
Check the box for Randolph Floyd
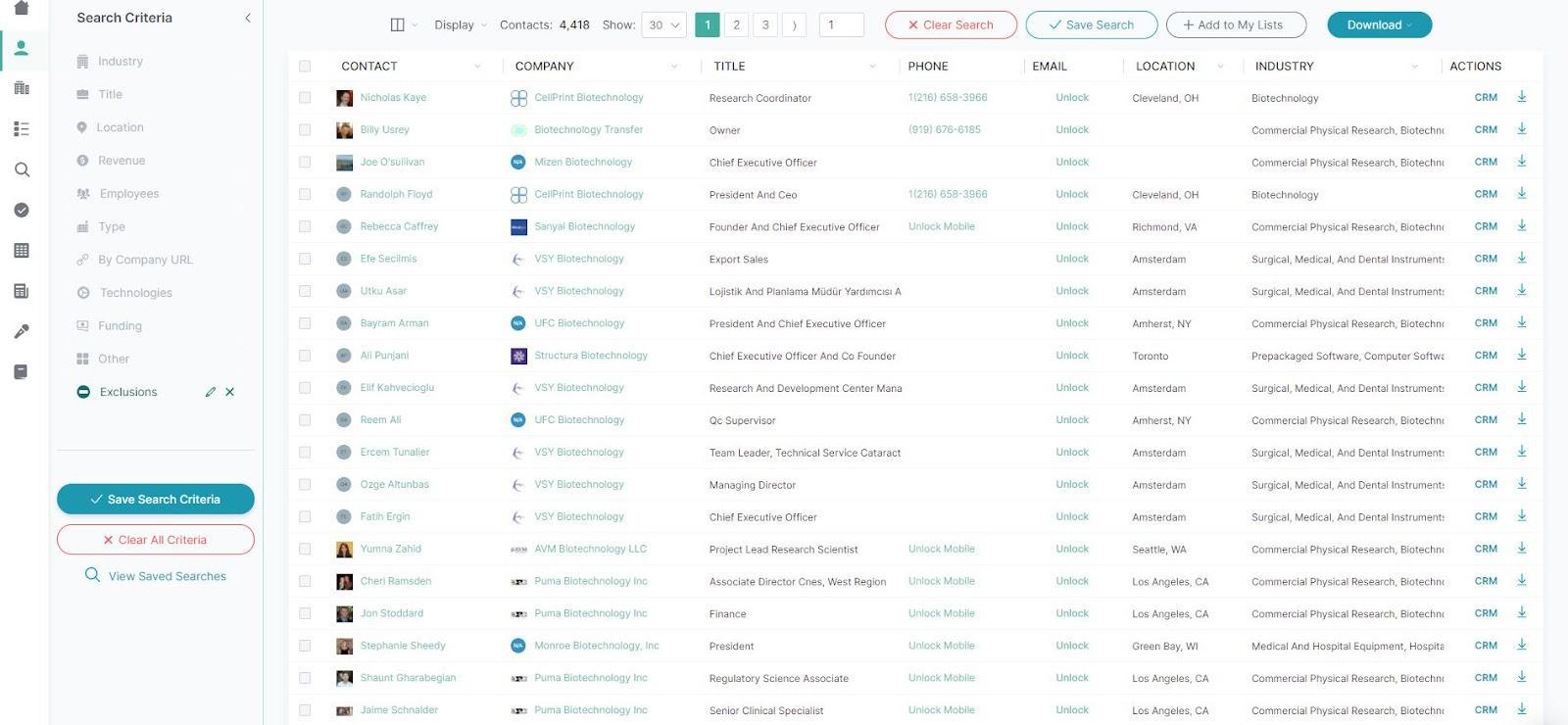(x=305, y=194)
